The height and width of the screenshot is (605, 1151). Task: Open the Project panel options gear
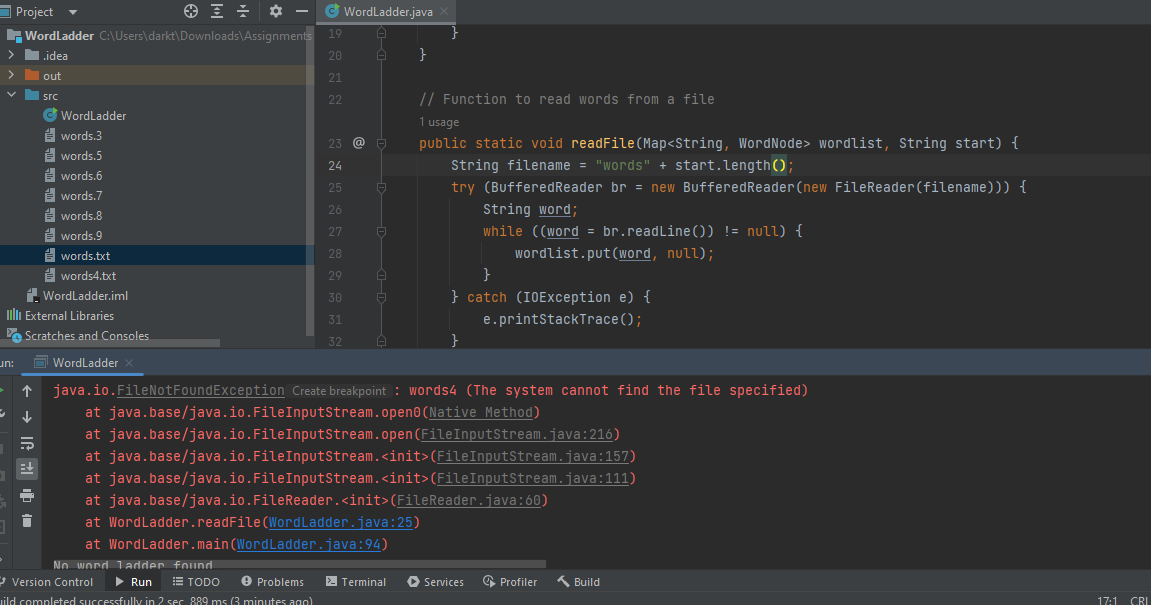pos(275,11)
